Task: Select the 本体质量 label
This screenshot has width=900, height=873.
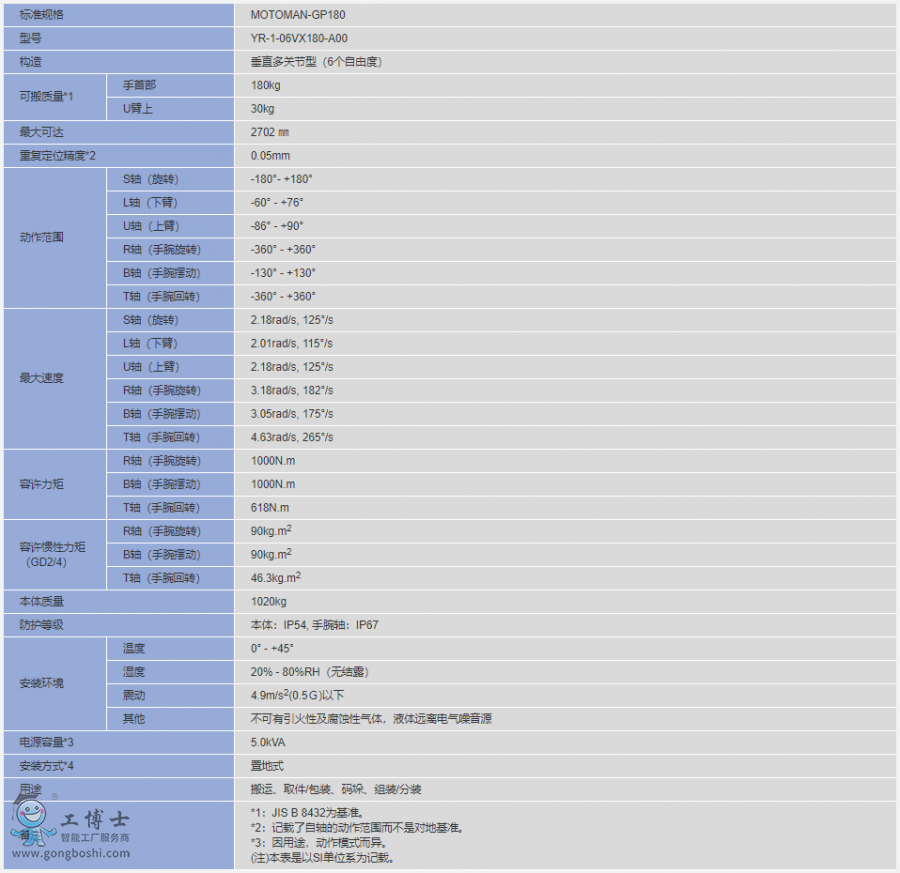Action: point(41,602)
